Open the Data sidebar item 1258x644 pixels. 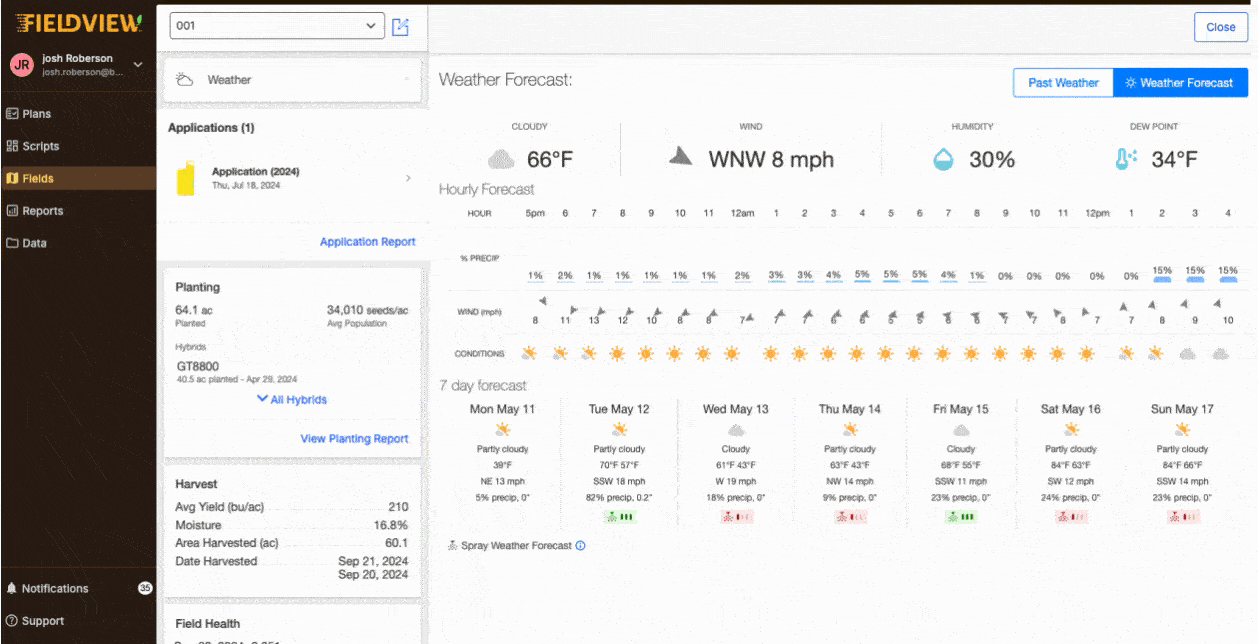tap(26, 243)
